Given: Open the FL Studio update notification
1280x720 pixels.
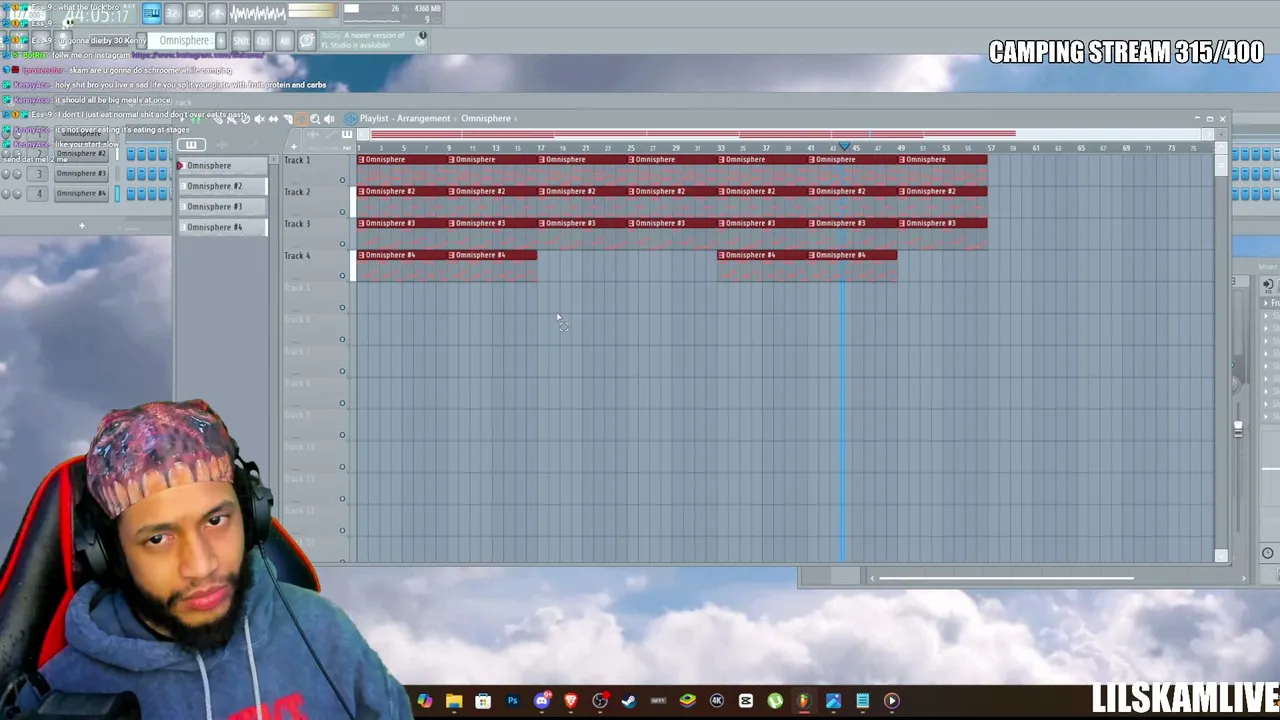Looking at the screenshot, I should point(374,40).
